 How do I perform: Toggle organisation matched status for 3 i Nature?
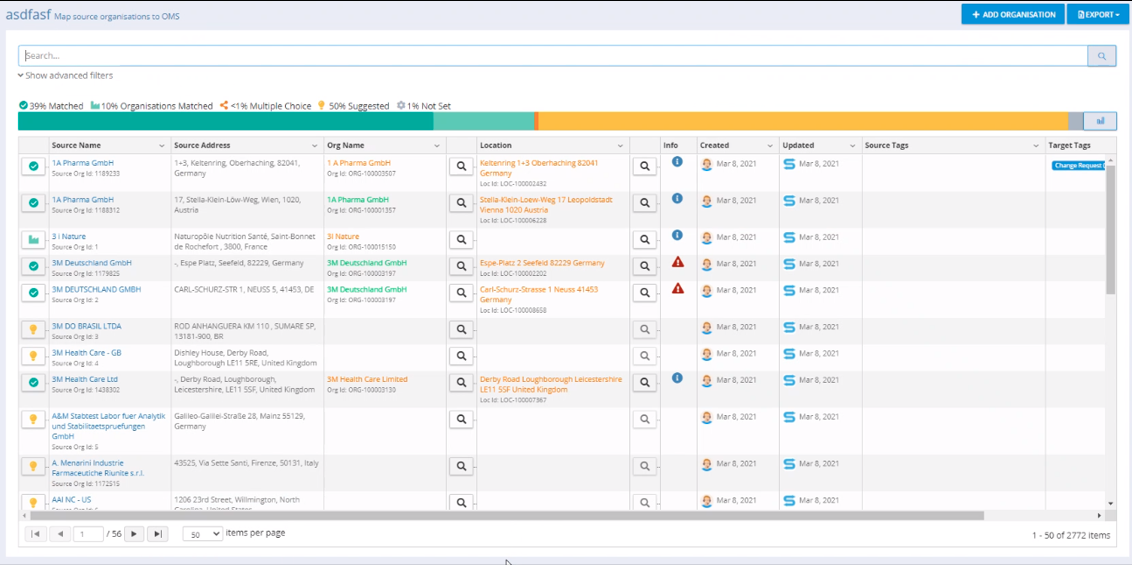33,240
